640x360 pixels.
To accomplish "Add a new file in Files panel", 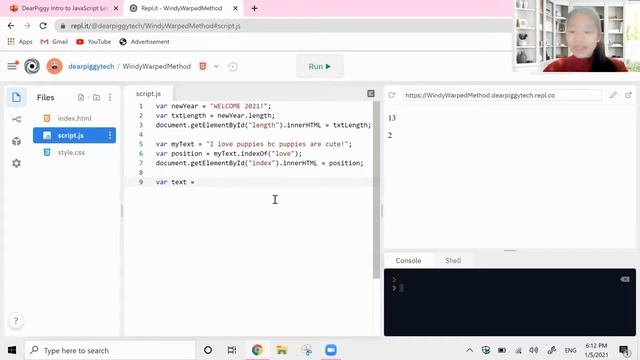I will pos(81,98).
